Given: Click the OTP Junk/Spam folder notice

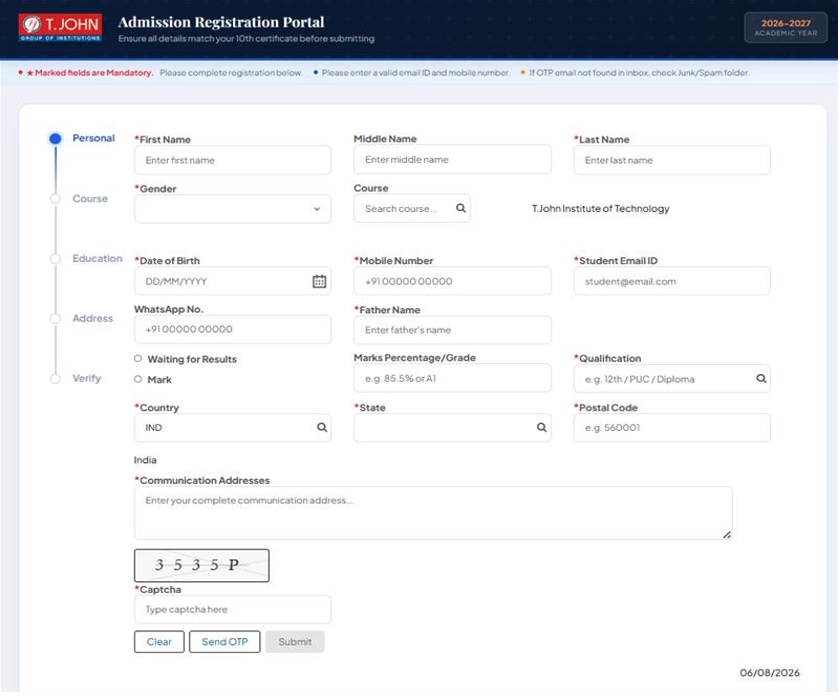Looking at the screenshot, I should coord(639,73).
